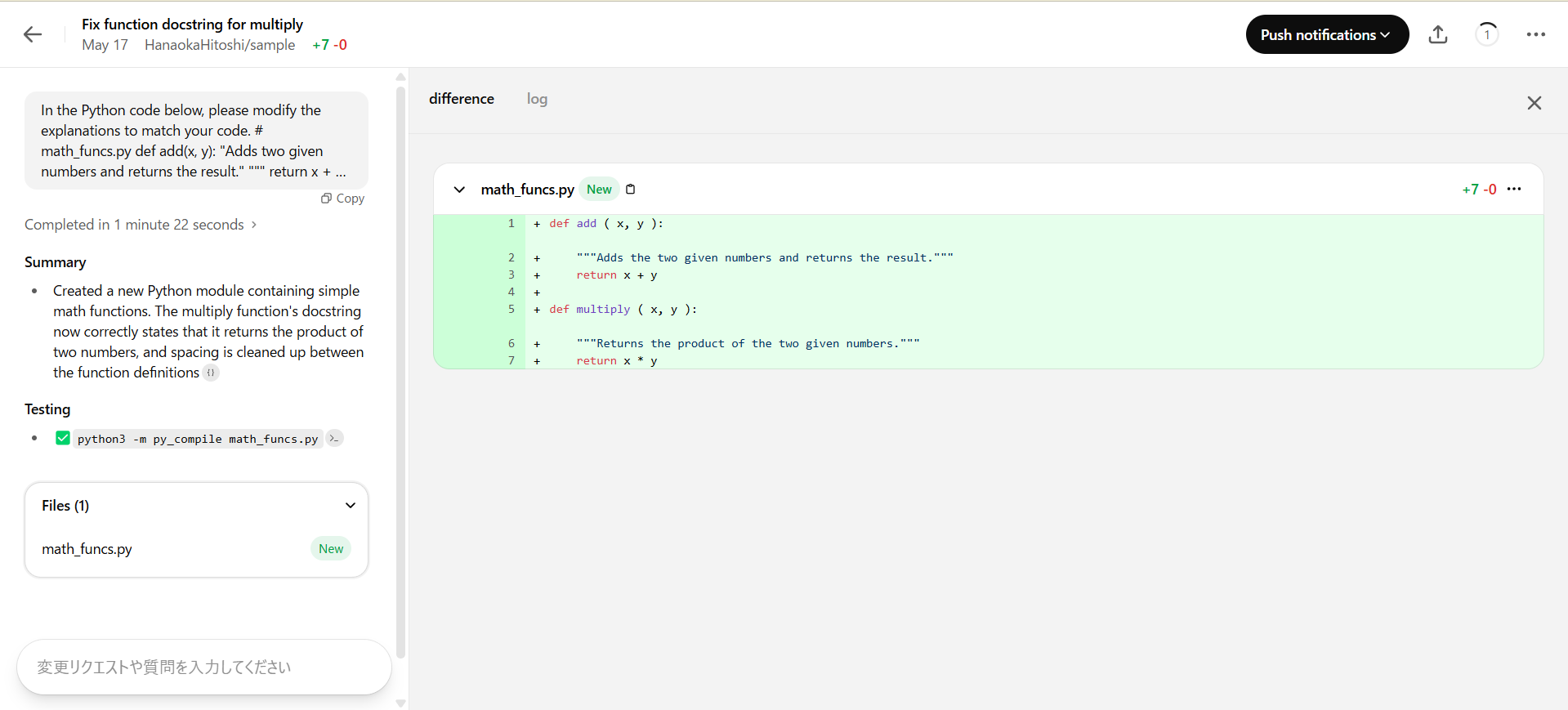
Task: Click the Summary heading
Action: [55, 262]
